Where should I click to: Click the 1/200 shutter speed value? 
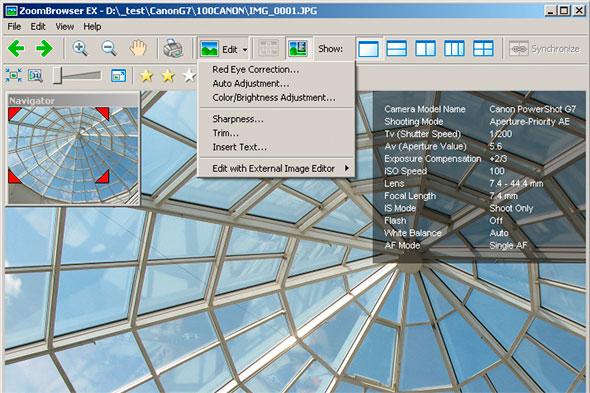tap(500, 134)
